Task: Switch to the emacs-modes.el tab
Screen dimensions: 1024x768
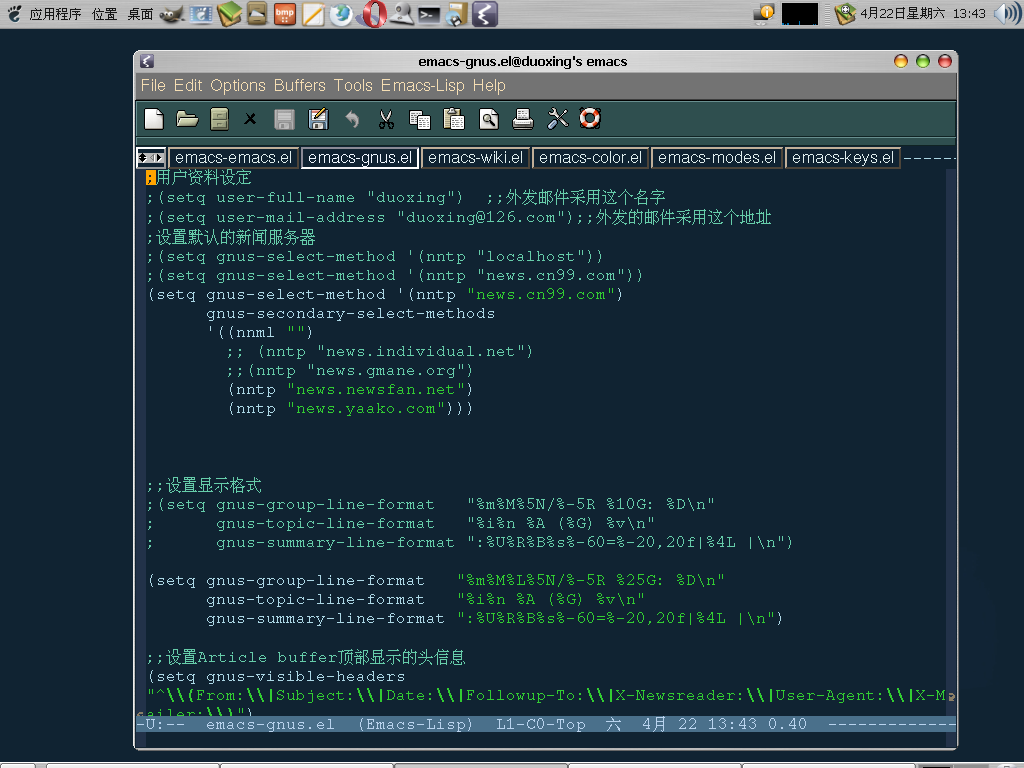Action: tap(716, 158)
